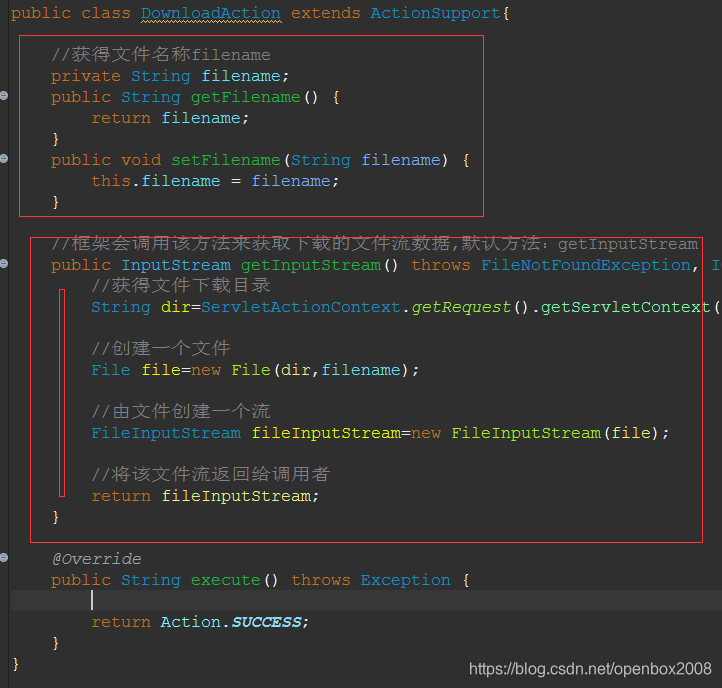This screenshot has width=722, height=688.
Task: Collapse the getFilename method fold marker
Action: 4,96
